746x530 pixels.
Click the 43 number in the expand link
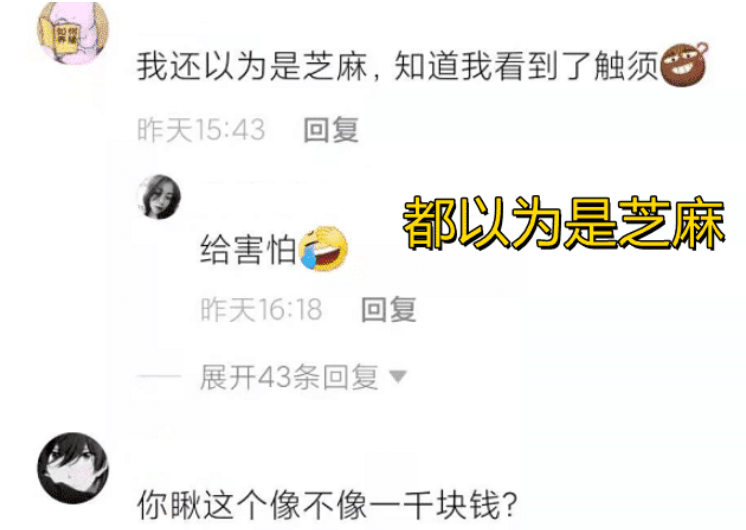[x=274, y=377]
